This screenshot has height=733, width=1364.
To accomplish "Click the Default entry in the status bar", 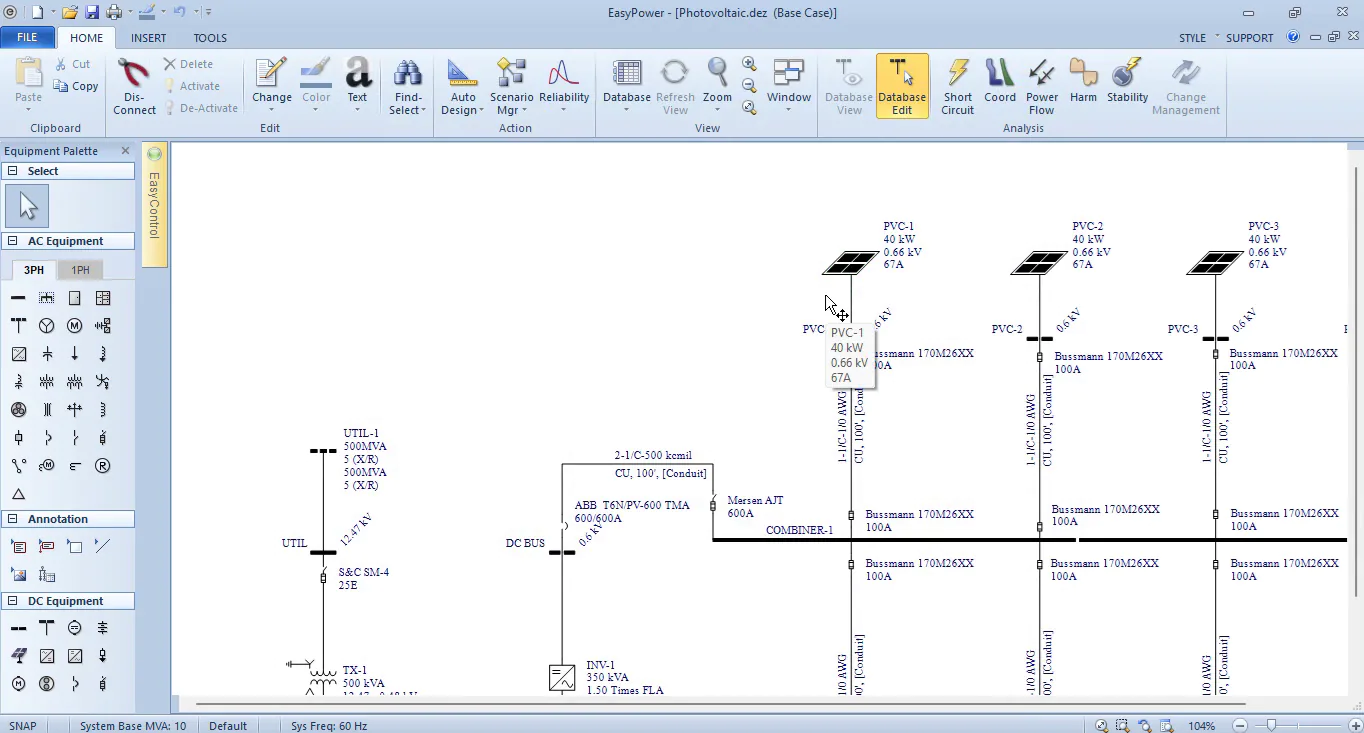I will (x=228, y=726).
